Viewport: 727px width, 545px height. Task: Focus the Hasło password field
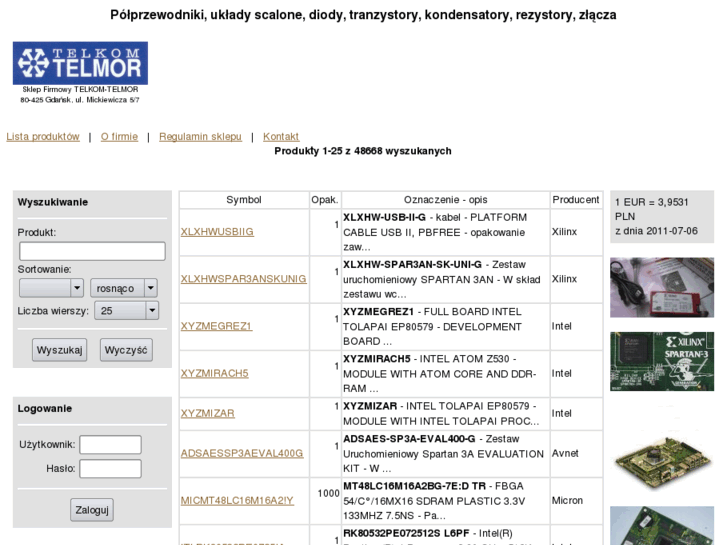[x=110, y=468]
